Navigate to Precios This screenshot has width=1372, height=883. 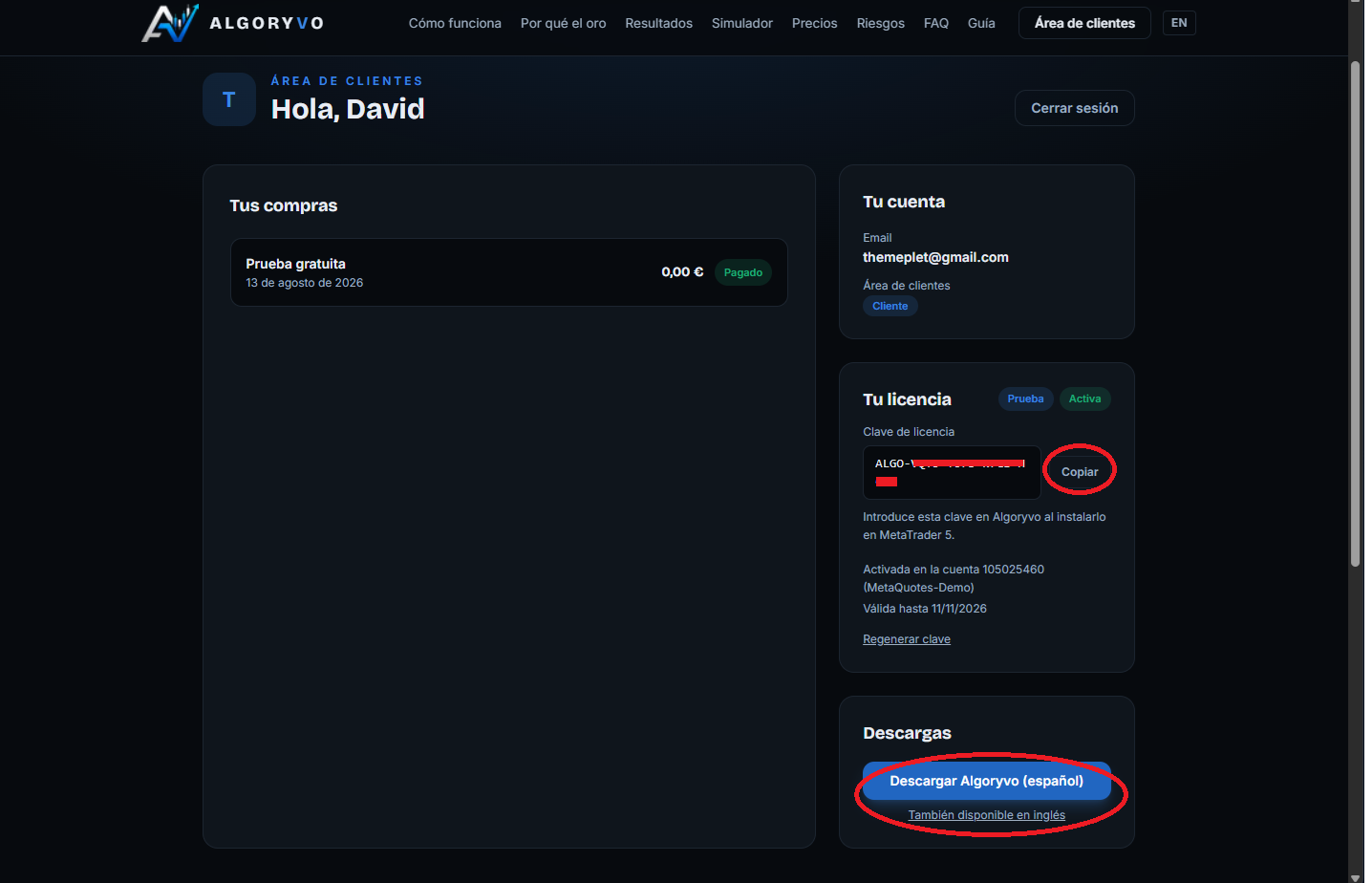(x=814, y=23)
